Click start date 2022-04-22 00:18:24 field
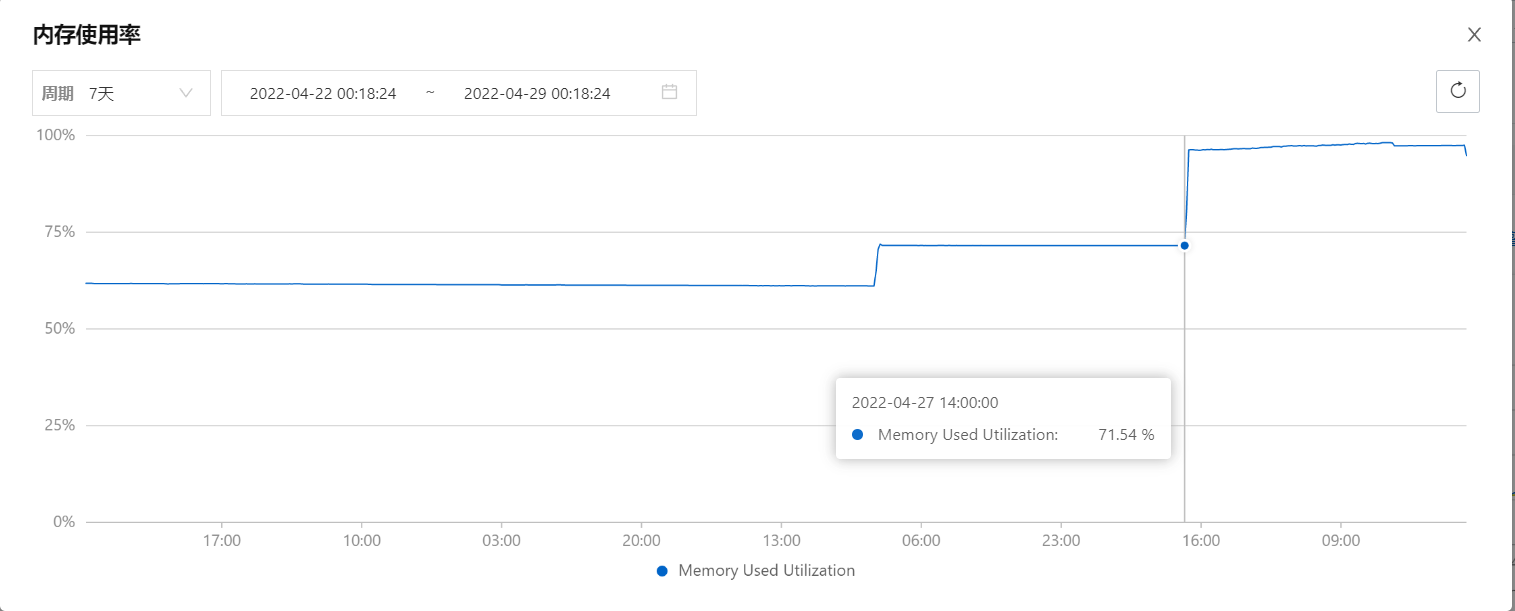1515x611 pixels. [x=323, y=93]
